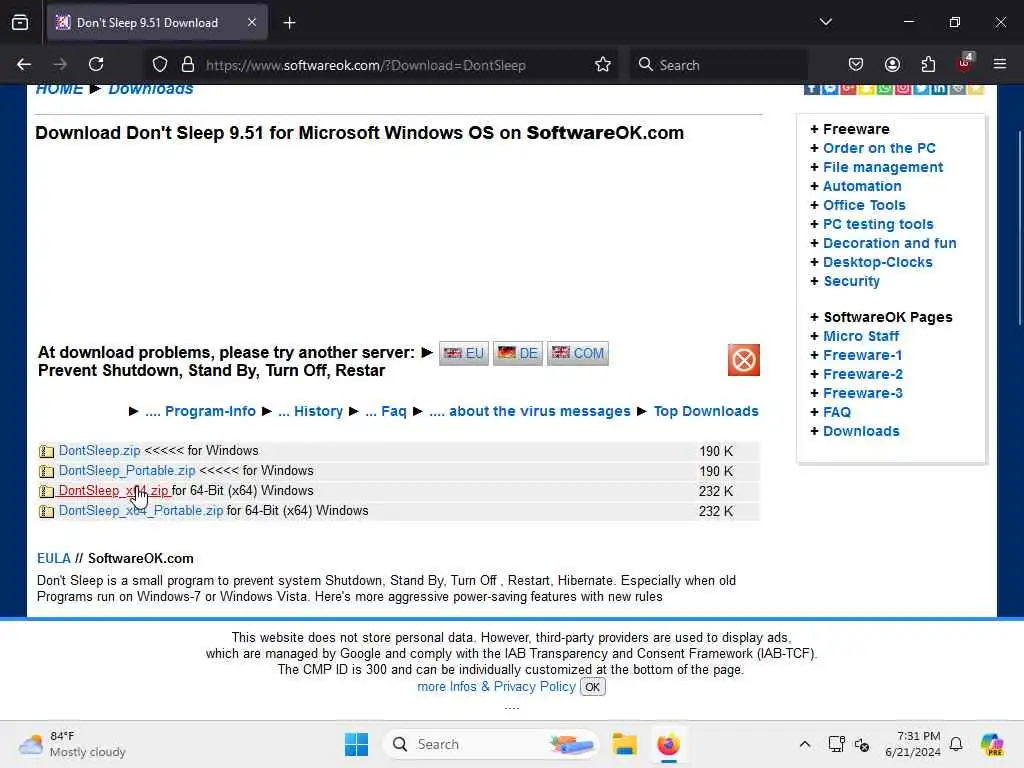This screenshot has height=768, width=1024.
Task: Download DontSleep_x64.zip
Action: coord(114,491)
